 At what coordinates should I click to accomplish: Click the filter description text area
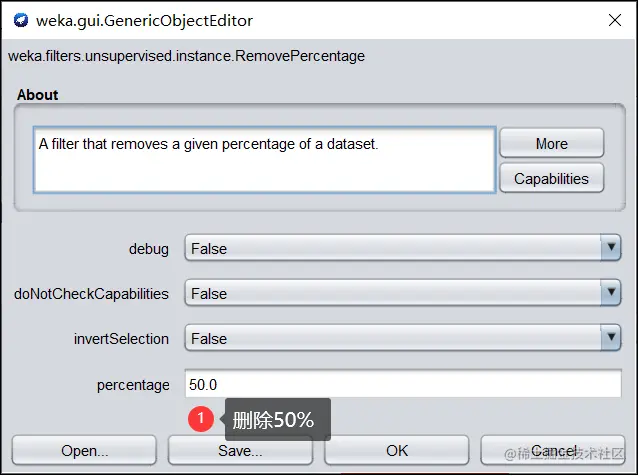pyautogui.click(x=265, y=158)
